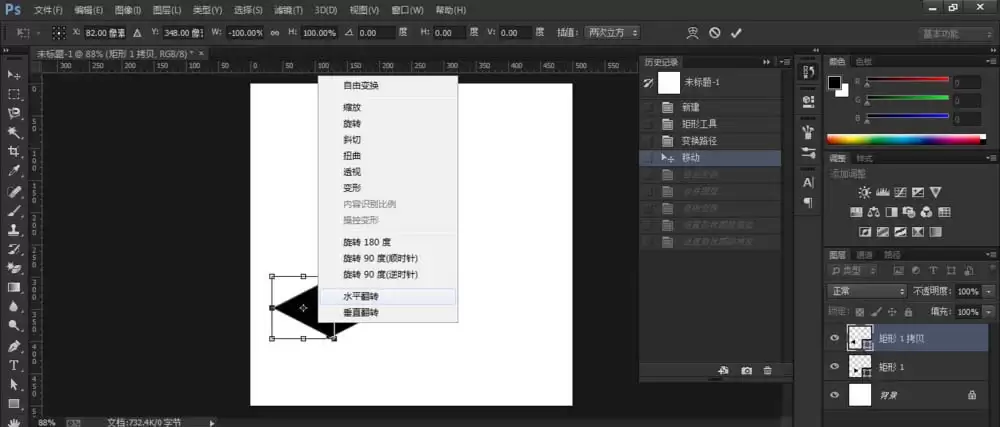This screenshot has width=1000, height=427.
Task: Commit transform with checkmark icon
Action: (736, 33)
